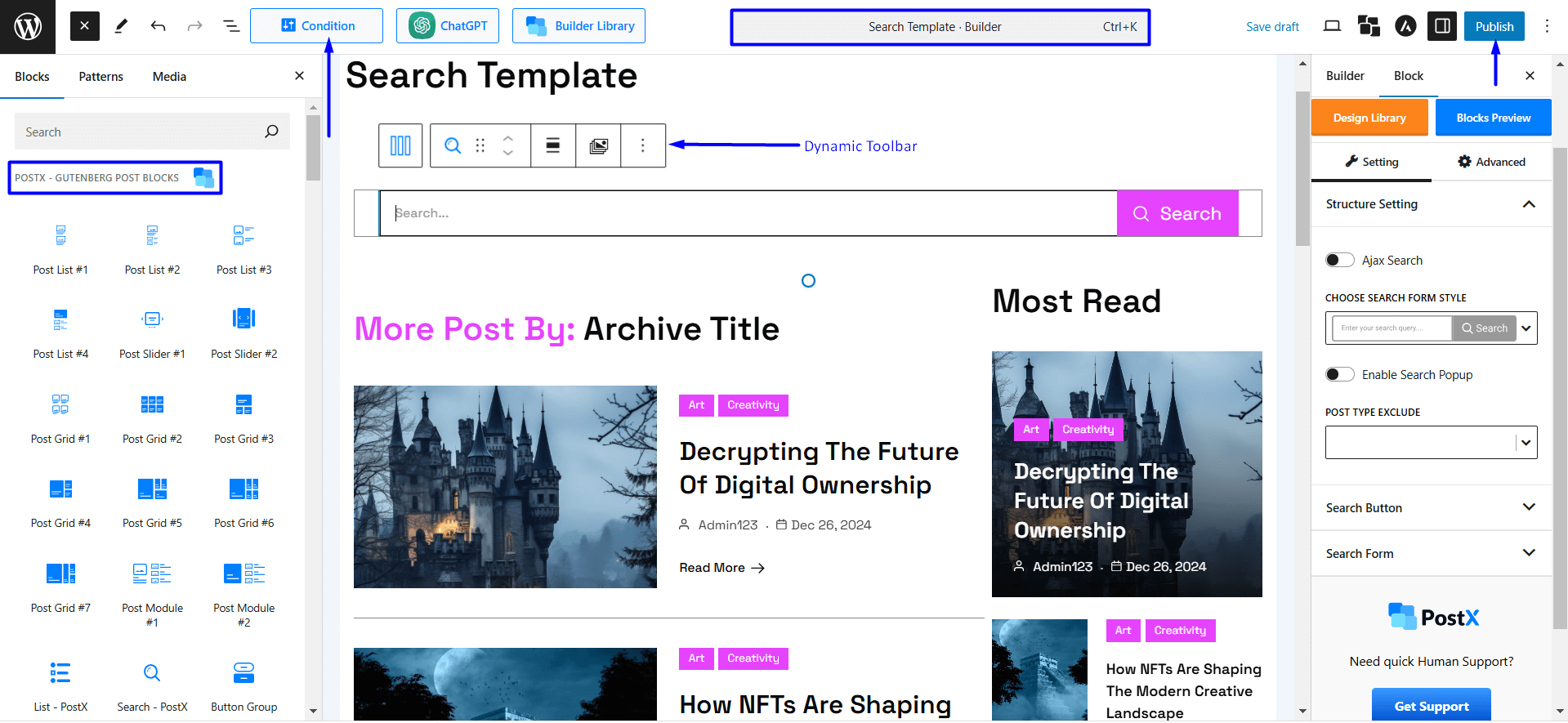Toggle the Ajax Search switch
The height and width of the screenshot is (723, 1568).
(1339, 260)
